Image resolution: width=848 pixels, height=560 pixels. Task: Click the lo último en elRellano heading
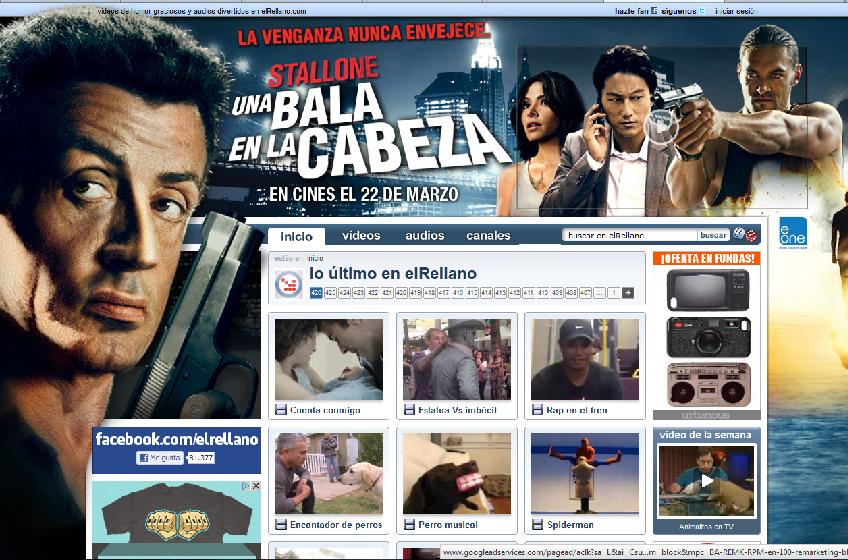(393, 273)
